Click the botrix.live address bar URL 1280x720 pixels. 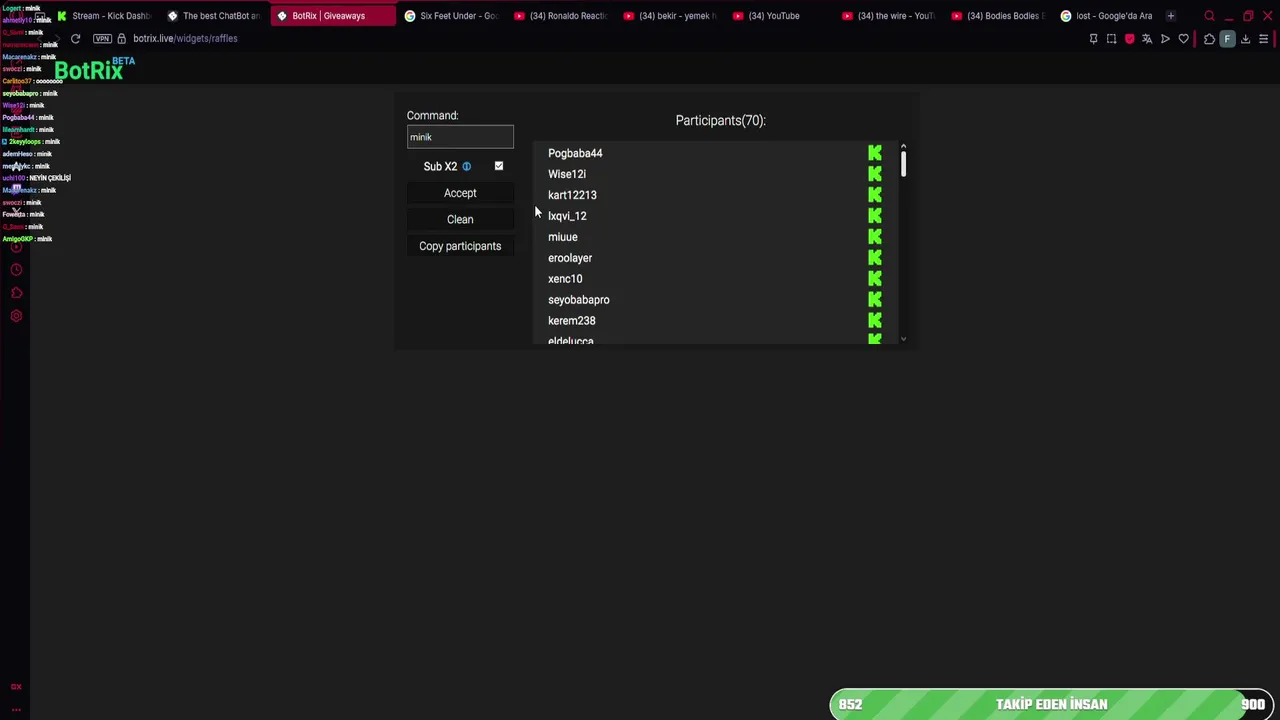(x=185, y=38)
